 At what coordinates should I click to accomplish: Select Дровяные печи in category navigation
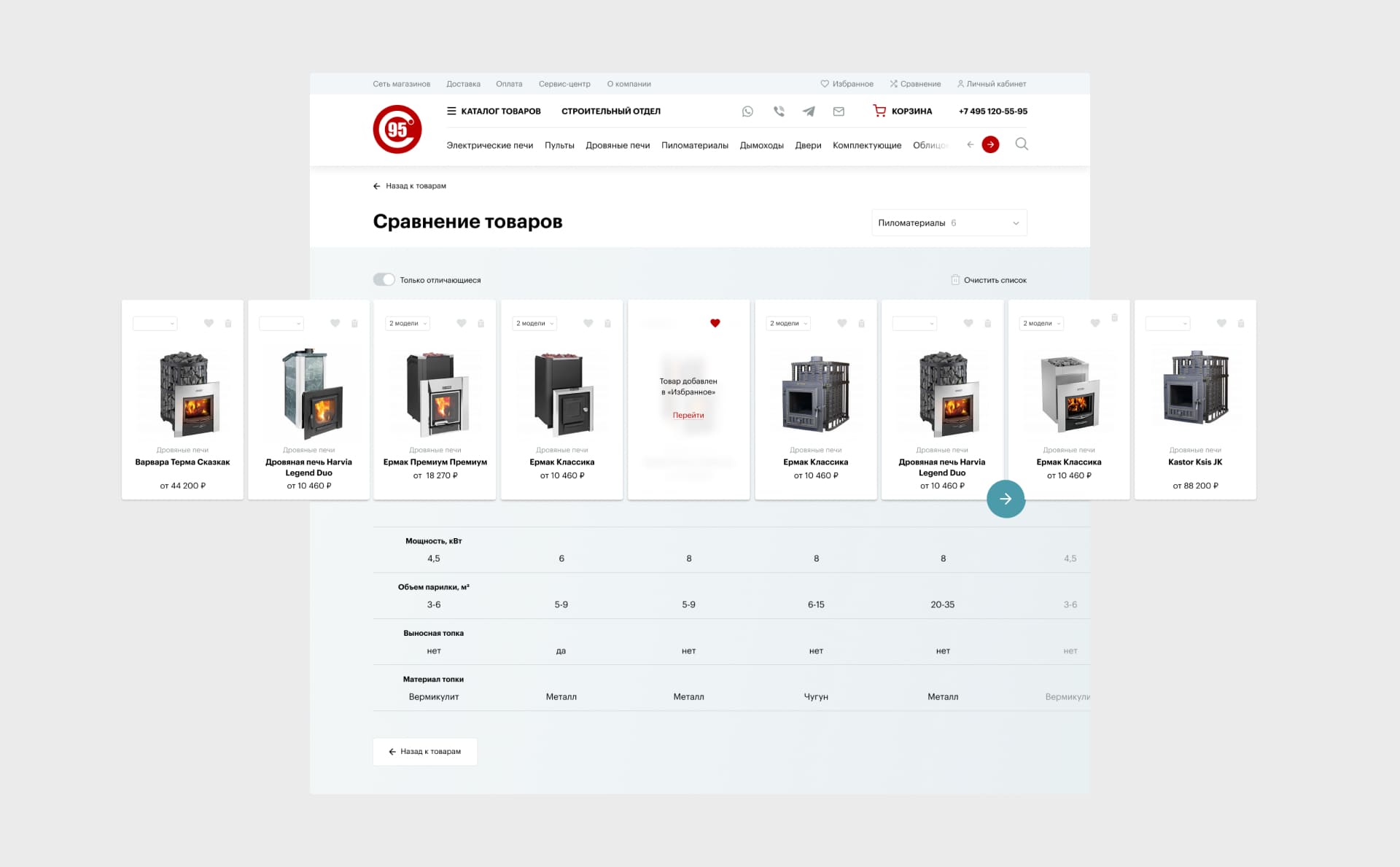(x=618, y=145)
